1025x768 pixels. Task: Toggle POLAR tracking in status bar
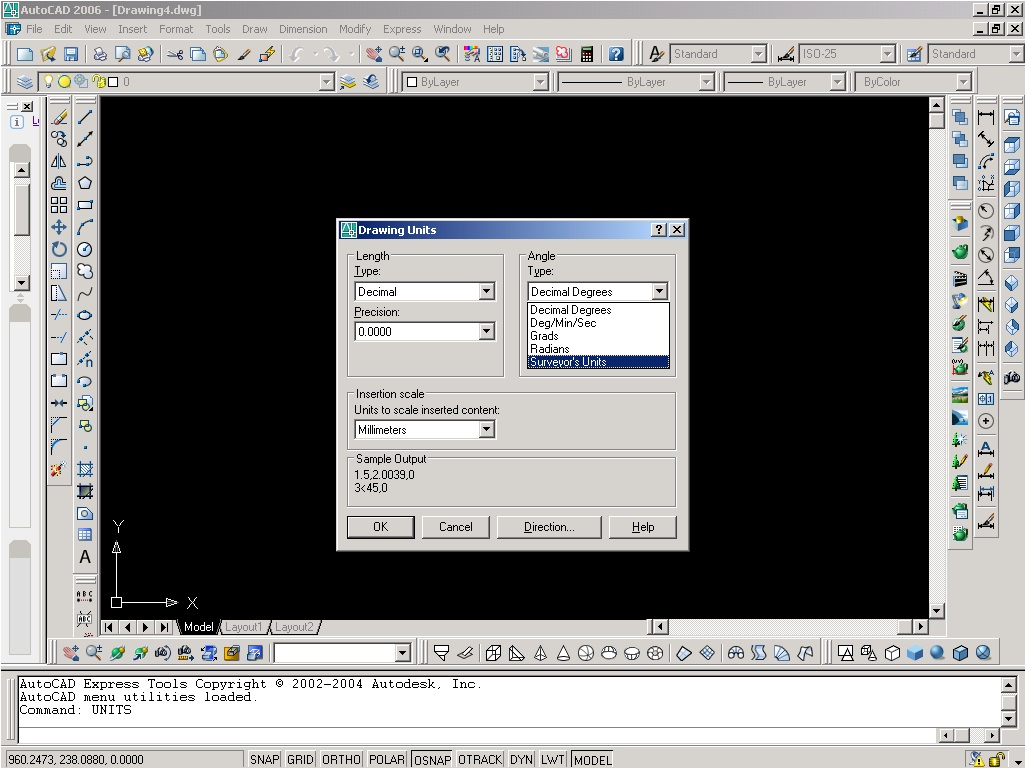[387, 760]
